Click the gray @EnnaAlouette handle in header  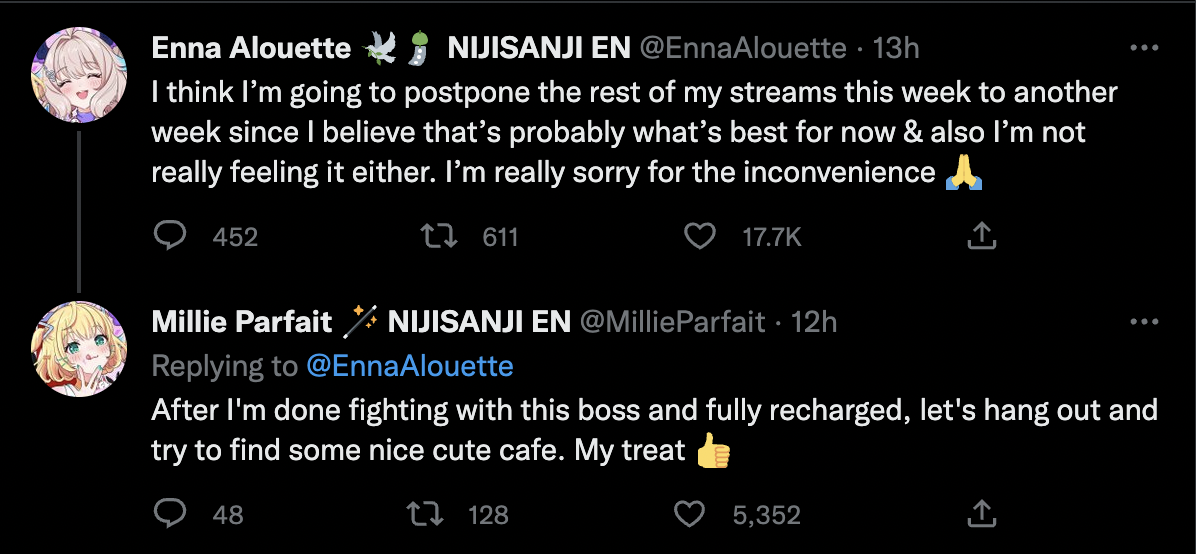coord(742,48)
